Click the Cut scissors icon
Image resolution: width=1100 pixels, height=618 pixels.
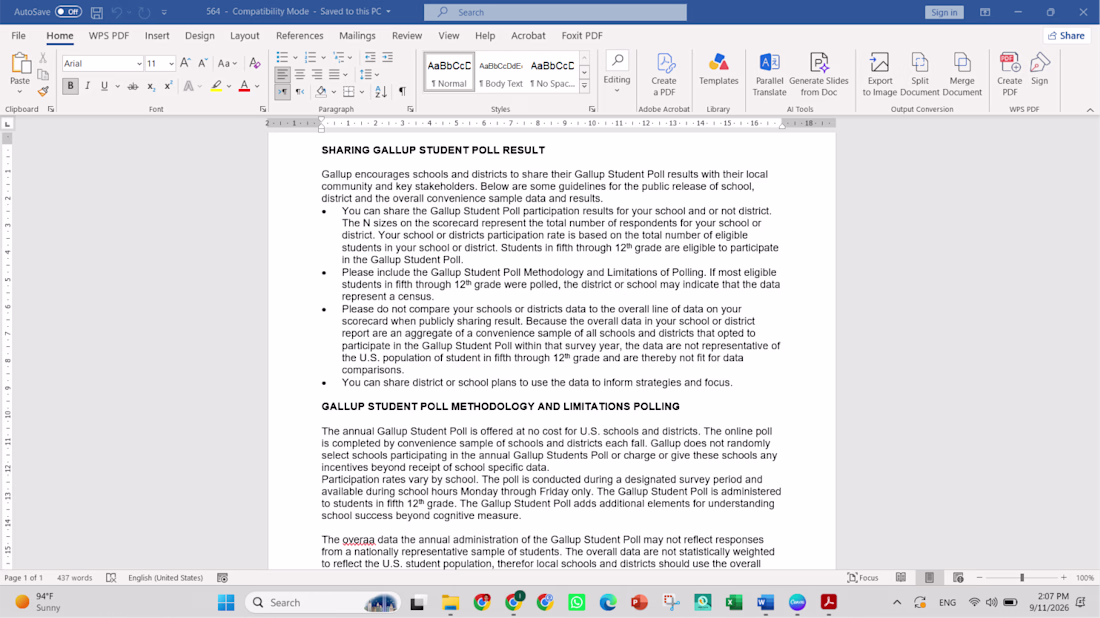[x=43, y=58]
